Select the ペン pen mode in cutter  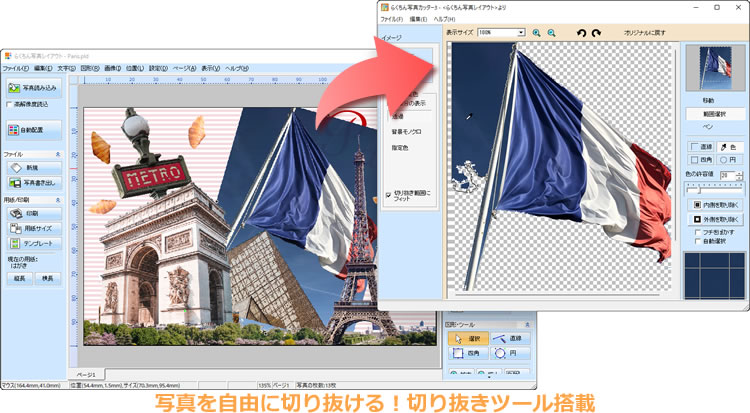[x=708, y=127]
